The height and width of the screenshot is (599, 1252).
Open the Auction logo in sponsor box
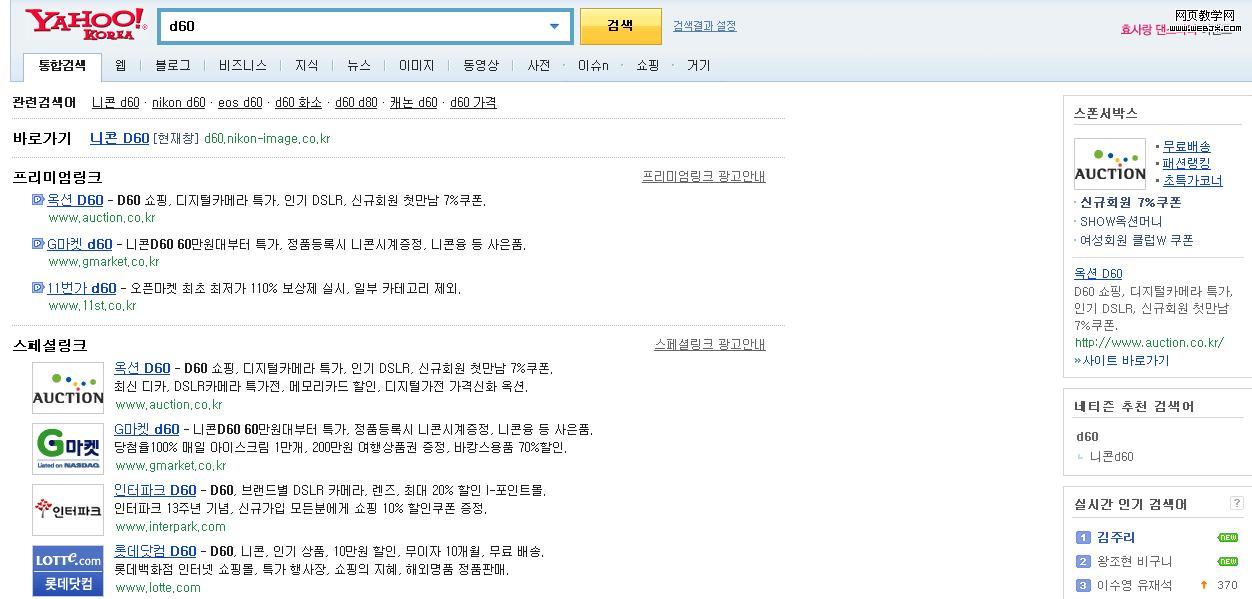(x=1109, y=164)
